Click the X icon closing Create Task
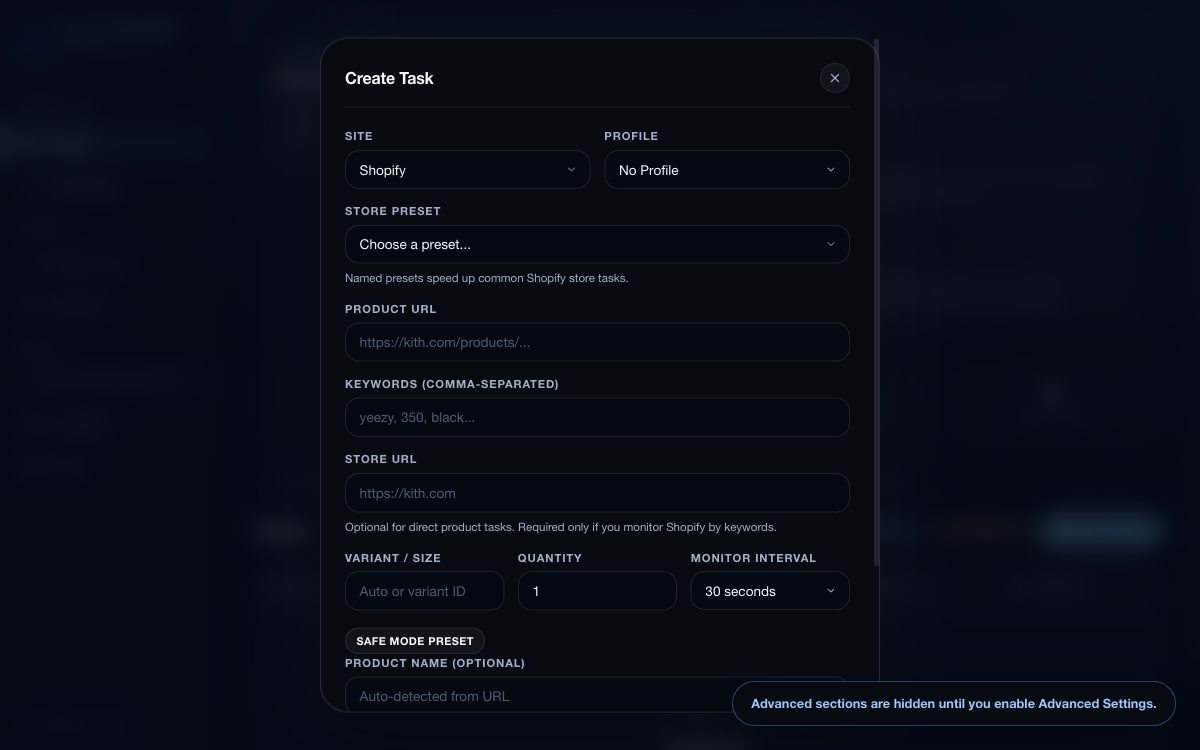This screenshot has height=750, width=1200. (x=834, y=78)
